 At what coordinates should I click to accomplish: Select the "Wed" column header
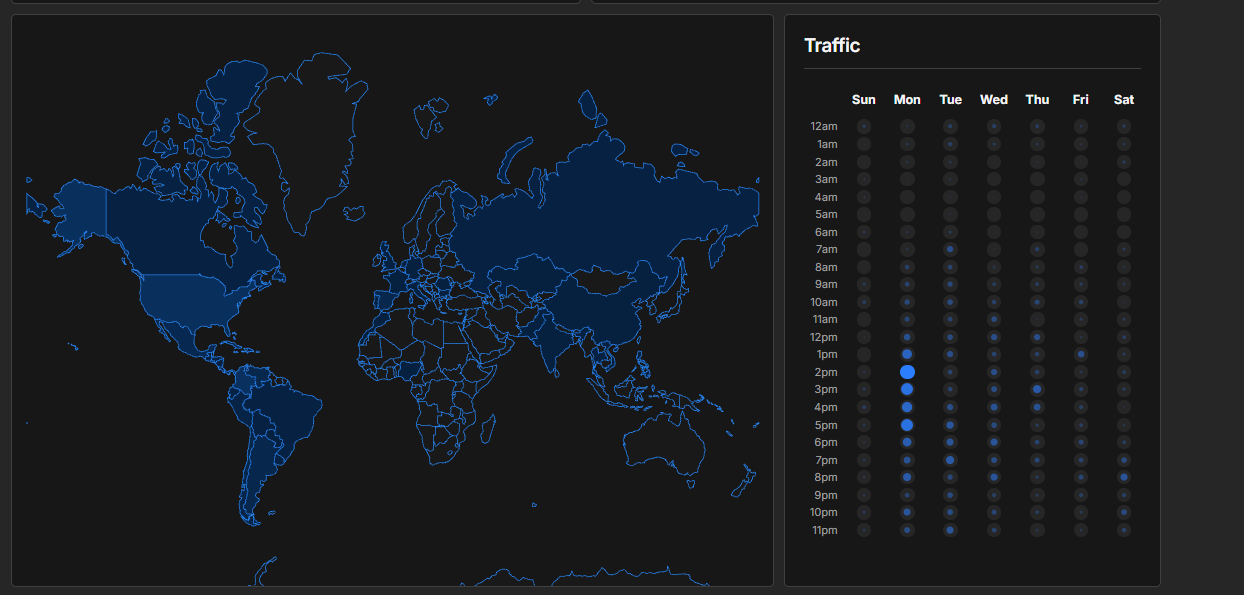pos(994,99)
